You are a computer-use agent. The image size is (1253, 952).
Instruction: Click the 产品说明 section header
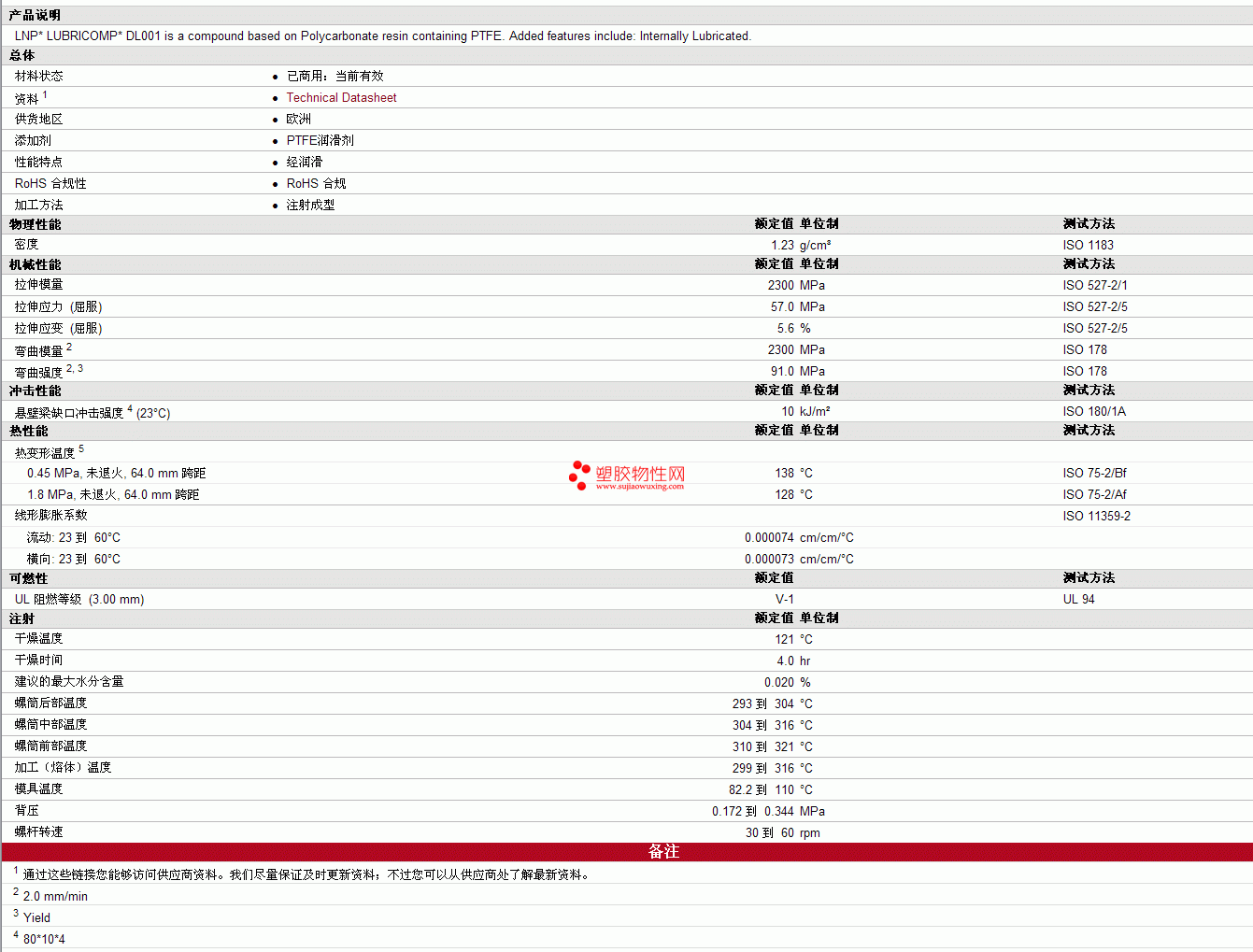[x=35, y=15]
